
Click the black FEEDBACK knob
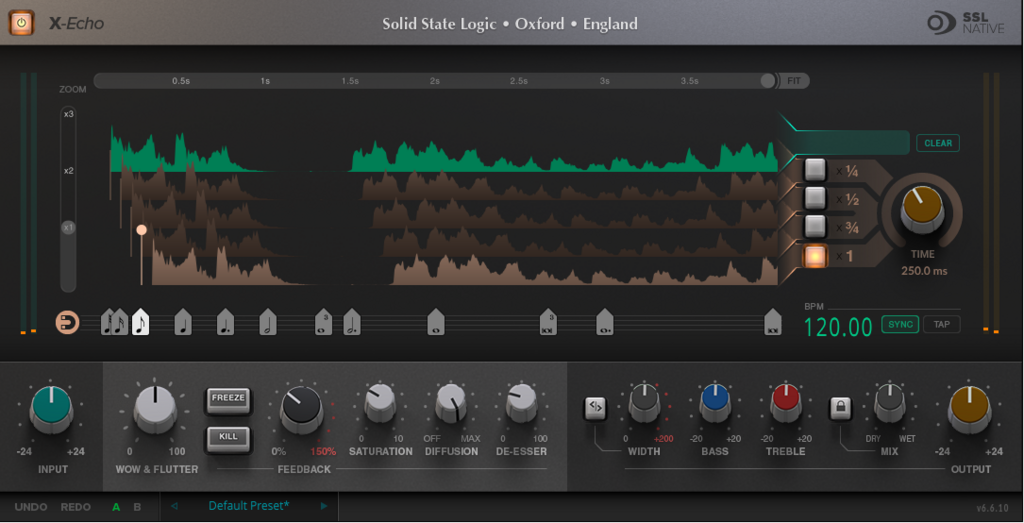(301, 407)
